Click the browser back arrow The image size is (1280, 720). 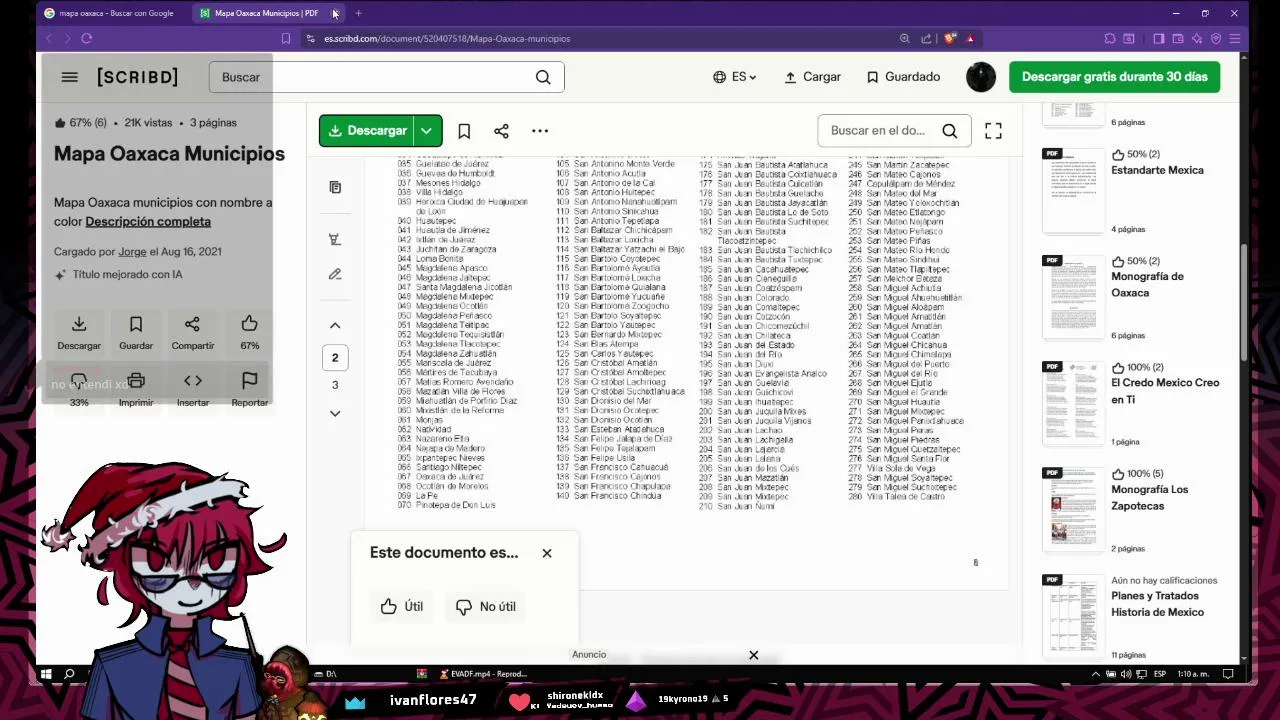point(48,38)
